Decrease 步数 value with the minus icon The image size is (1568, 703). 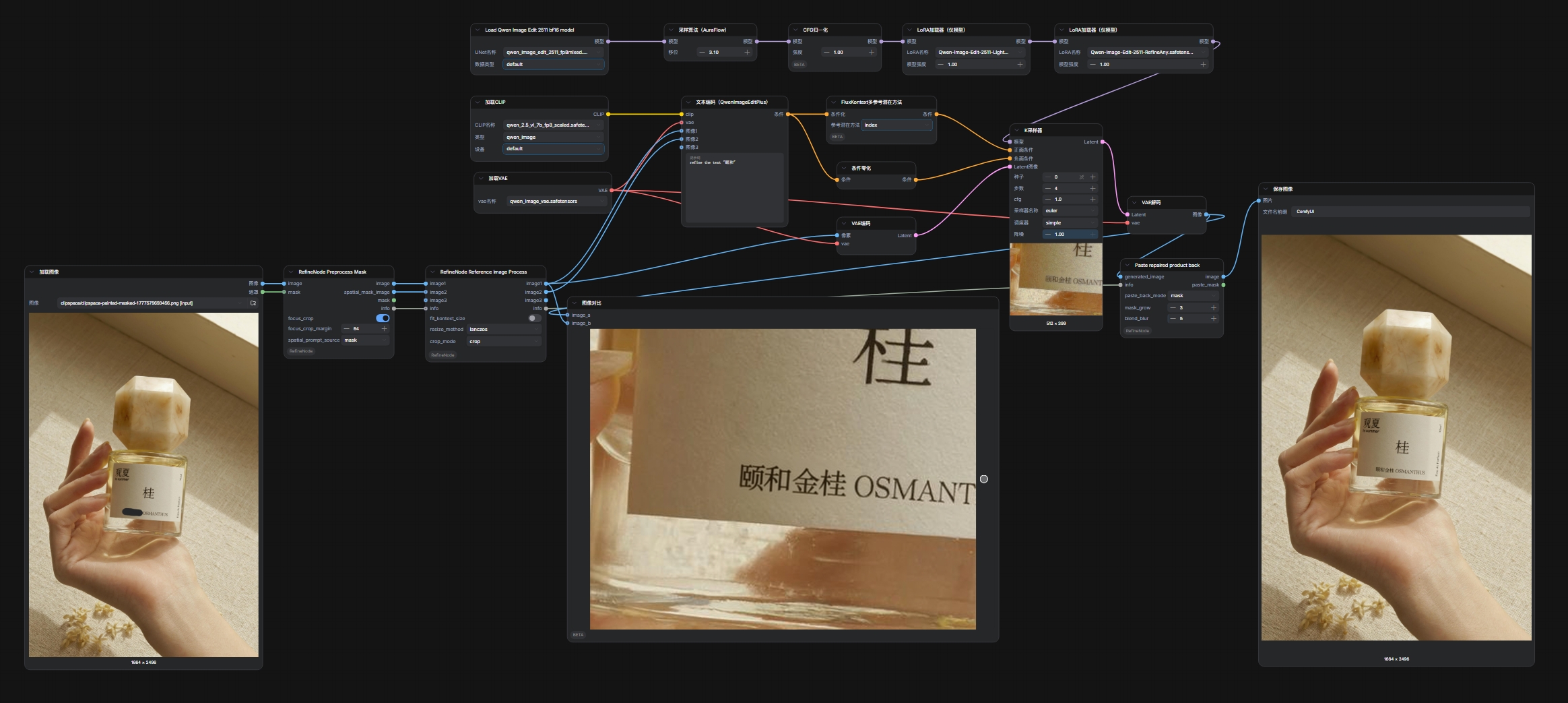pyautogui.click(x=1047, y=189)
